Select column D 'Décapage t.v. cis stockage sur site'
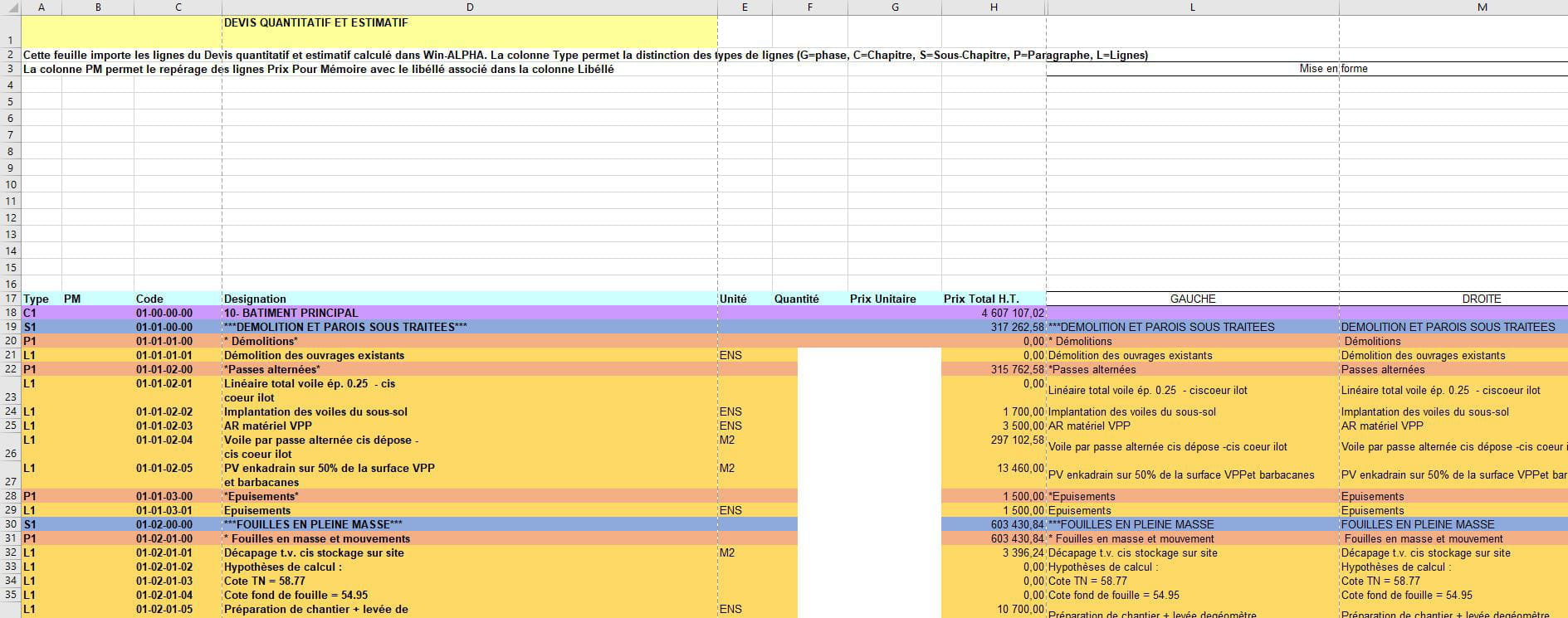Screen dimensions: 1568x618 coord(470,552)
